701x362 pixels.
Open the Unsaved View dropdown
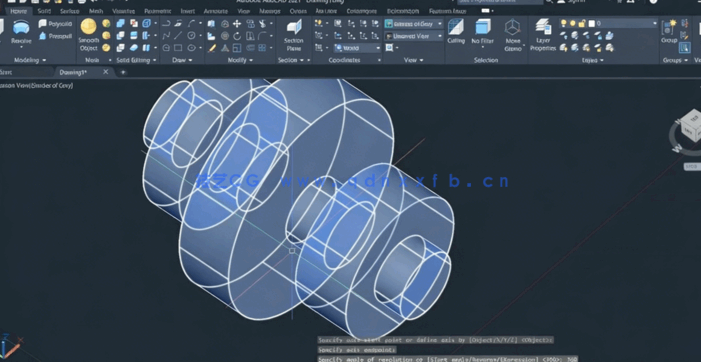pyautogui.click(x=414, y=36)
